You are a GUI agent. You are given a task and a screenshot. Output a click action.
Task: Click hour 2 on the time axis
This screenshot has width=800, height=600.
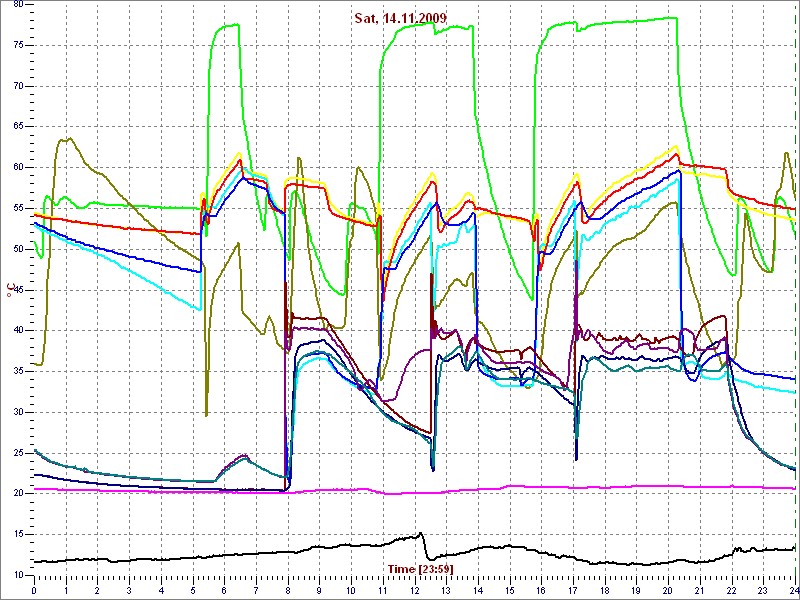click(x=97, y=591)
